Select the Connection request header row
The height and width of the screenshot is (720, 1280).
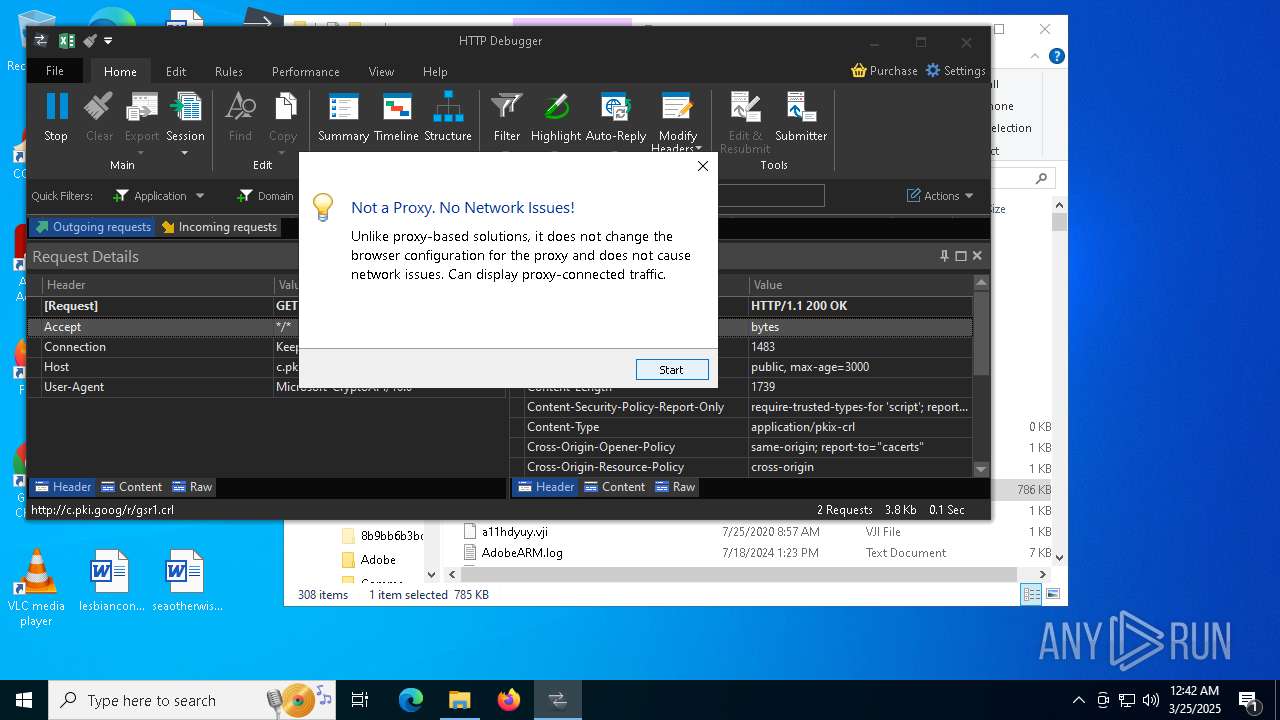pos(266,347)
